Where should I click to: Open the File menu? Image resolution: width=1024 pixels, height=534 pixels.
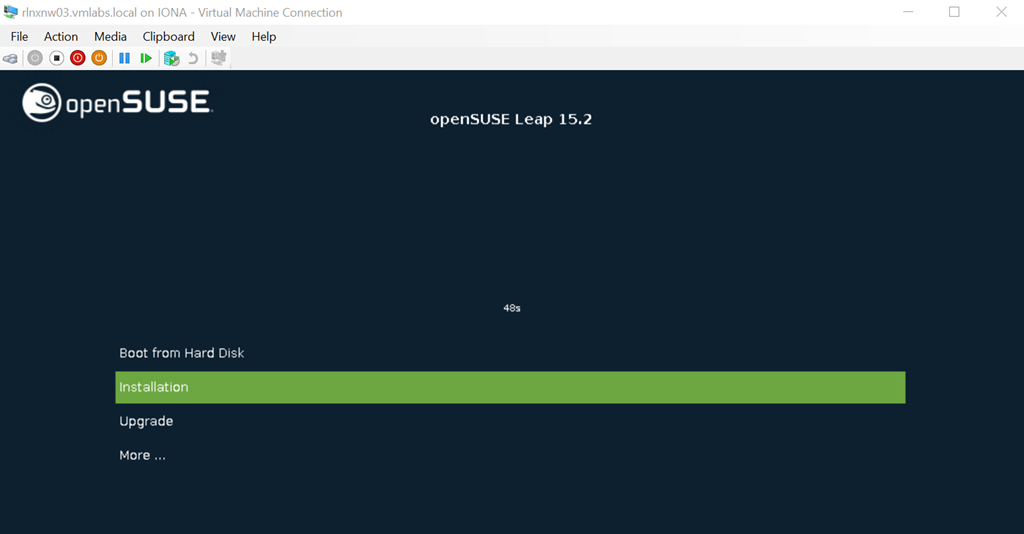point(19,36)
